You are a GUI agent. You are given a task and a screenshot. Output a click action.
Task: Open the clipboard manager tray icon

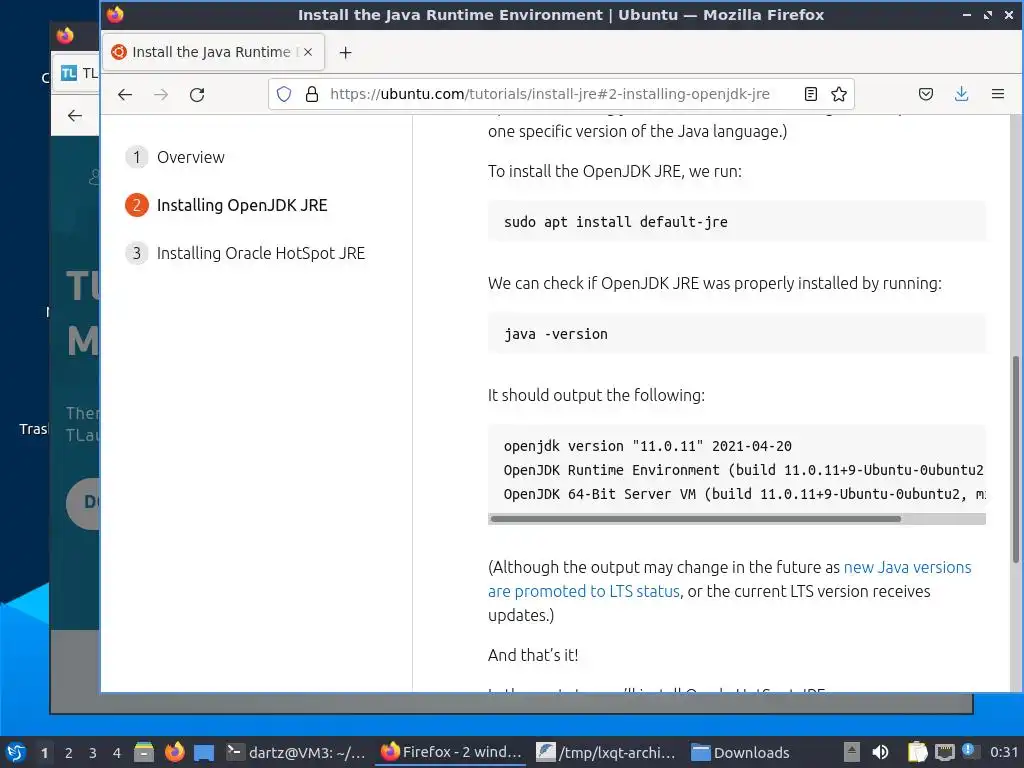(x=917, y=752)
